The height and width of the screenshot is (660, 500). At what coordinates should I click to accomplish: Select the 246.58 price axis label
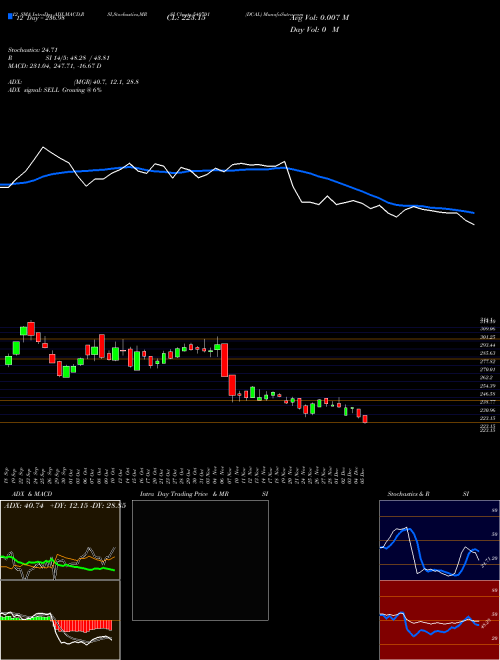[488, 394]
